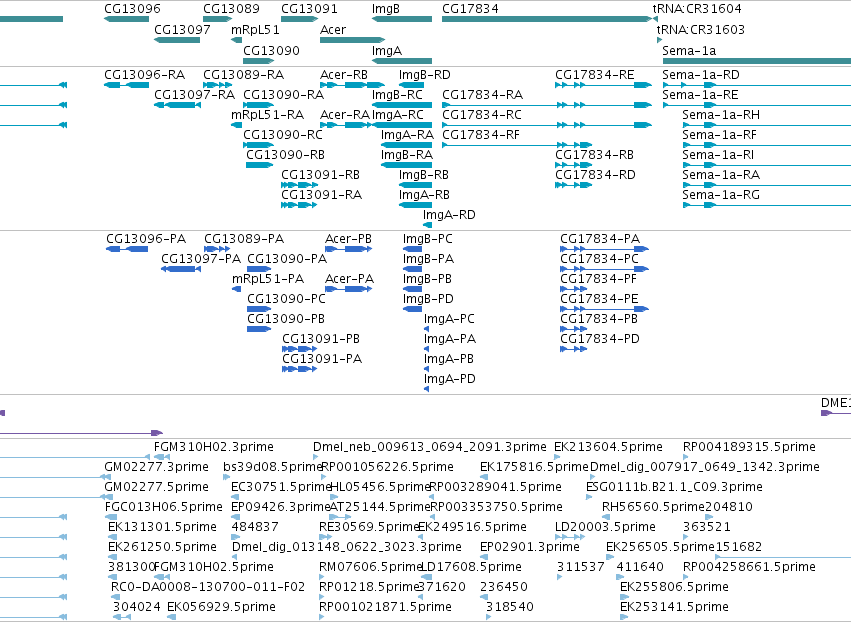Select the CG17834-RA transcript label

click(482, 94)
